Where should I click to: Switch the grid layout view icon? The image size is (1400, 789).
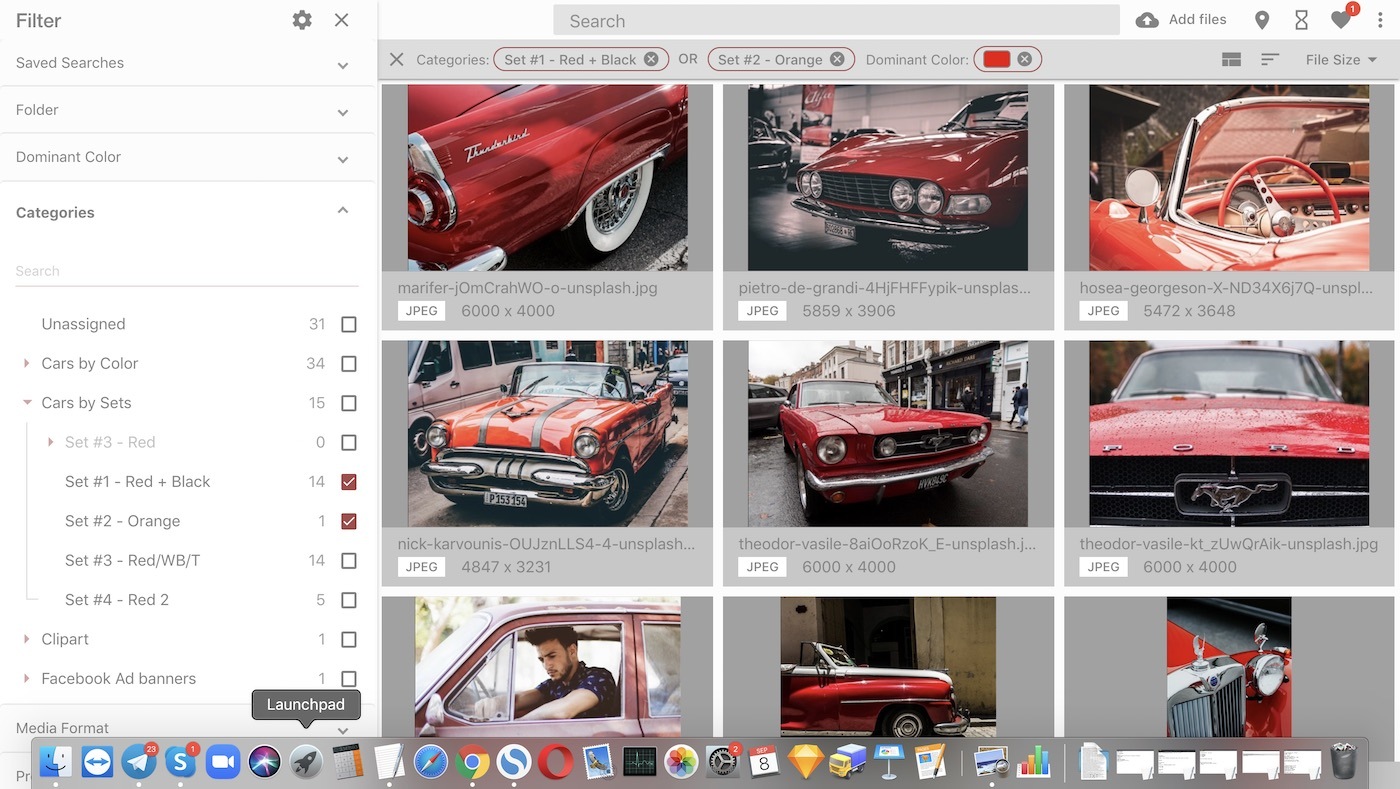(x=1230, y=60)
